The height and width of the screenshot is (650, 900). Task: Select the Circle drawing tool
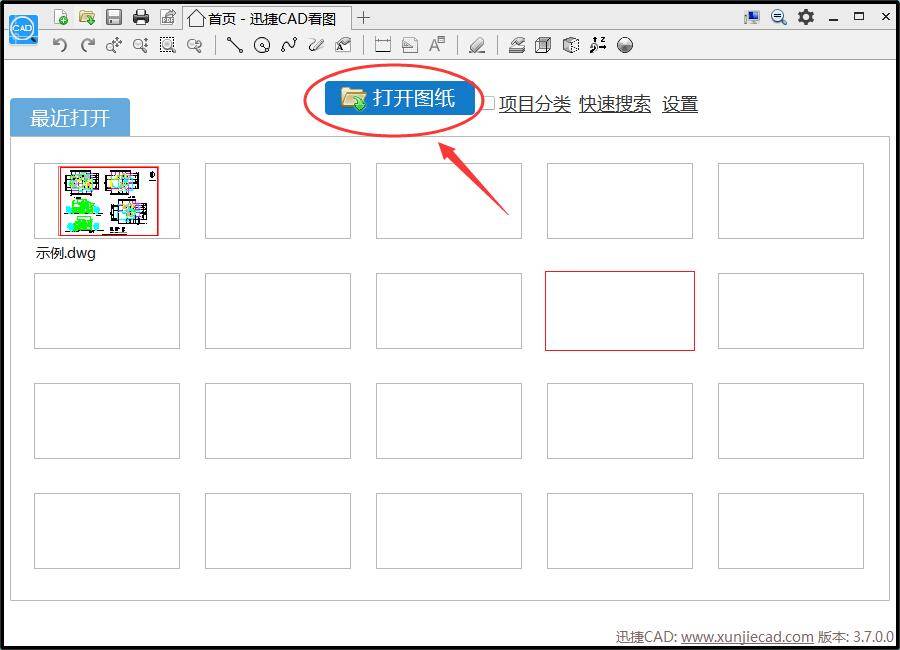[x=261, y=45]
